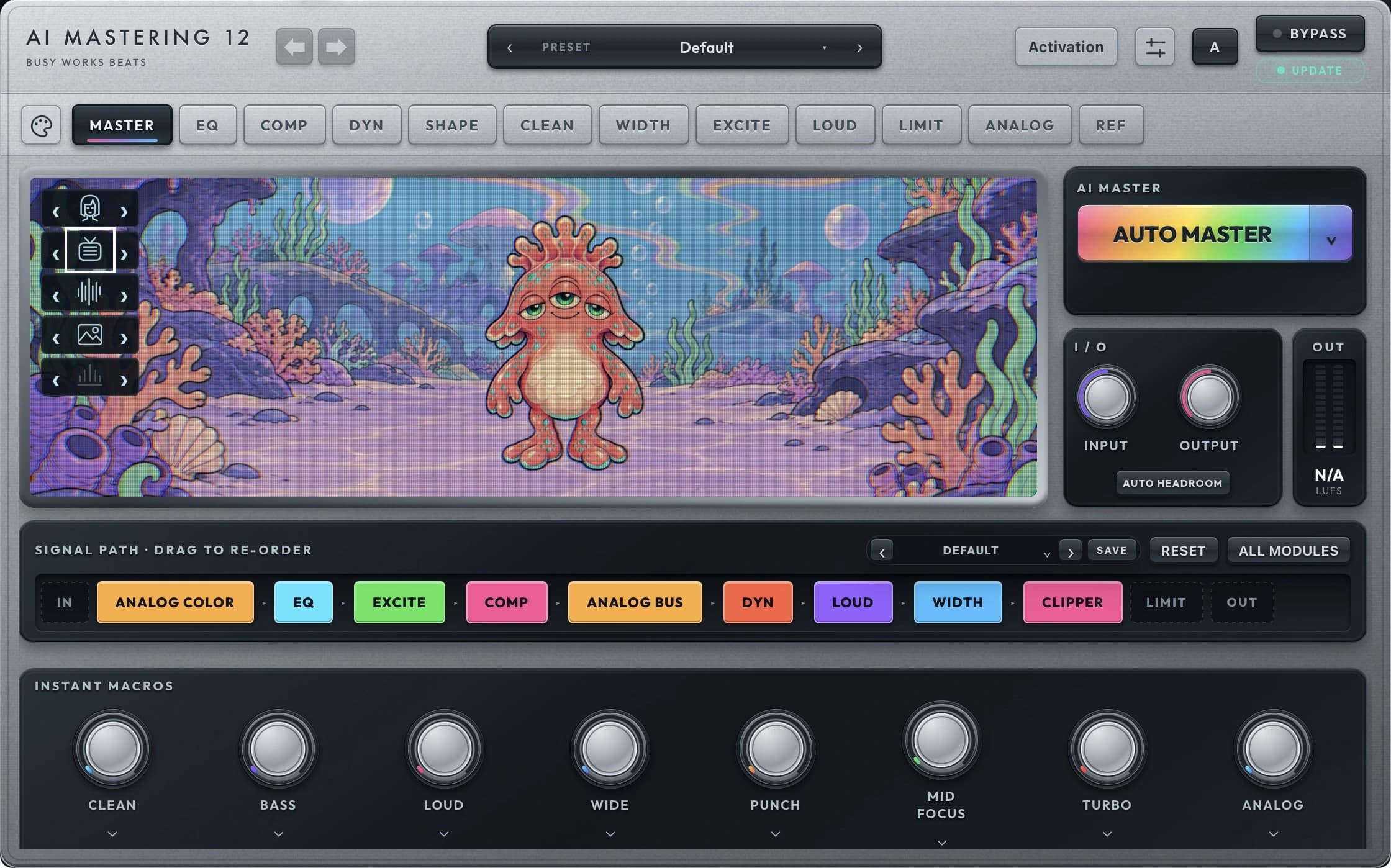The image size is (1391, 868).
Task: Toggle the A/B compare button A
Action: click(1215, 47)
